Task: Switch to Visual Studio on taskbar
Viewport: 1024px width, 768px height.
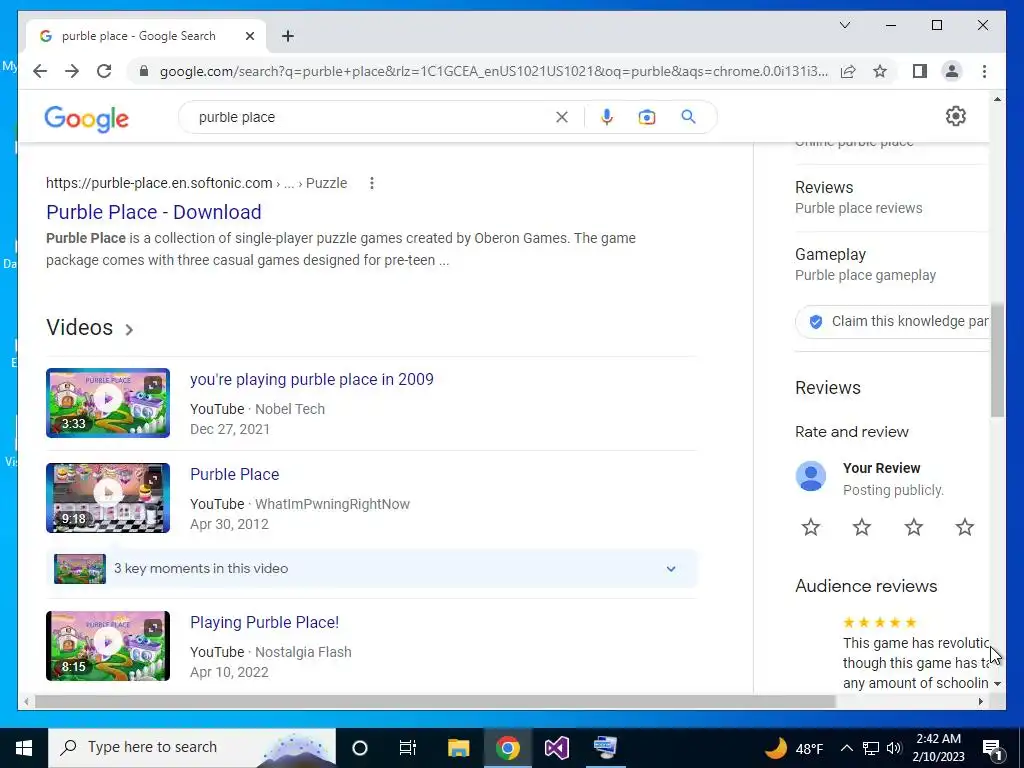Action: coord(557,748)
